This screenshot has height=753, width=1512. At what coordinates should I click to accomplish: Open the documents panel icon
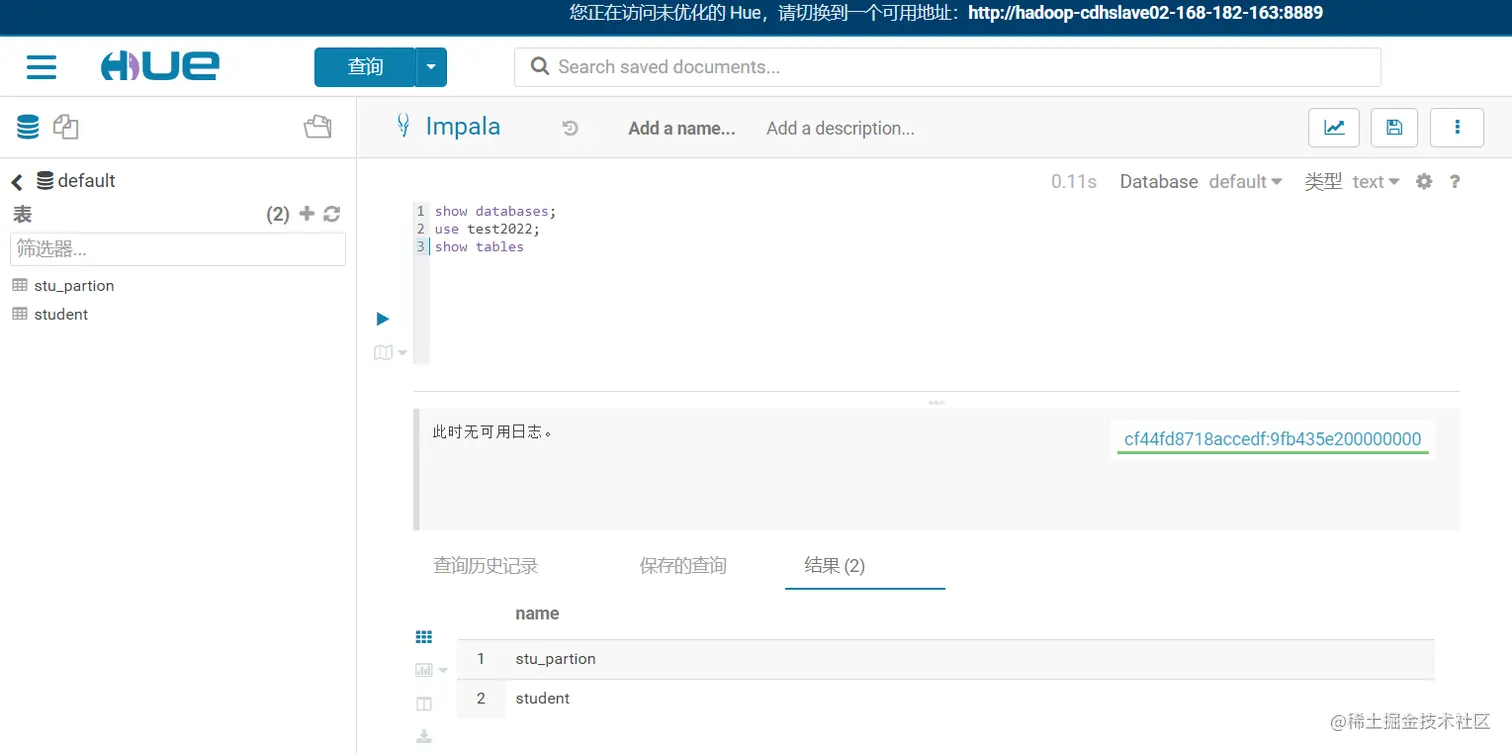pyautogui.click(x=66, y=127)
